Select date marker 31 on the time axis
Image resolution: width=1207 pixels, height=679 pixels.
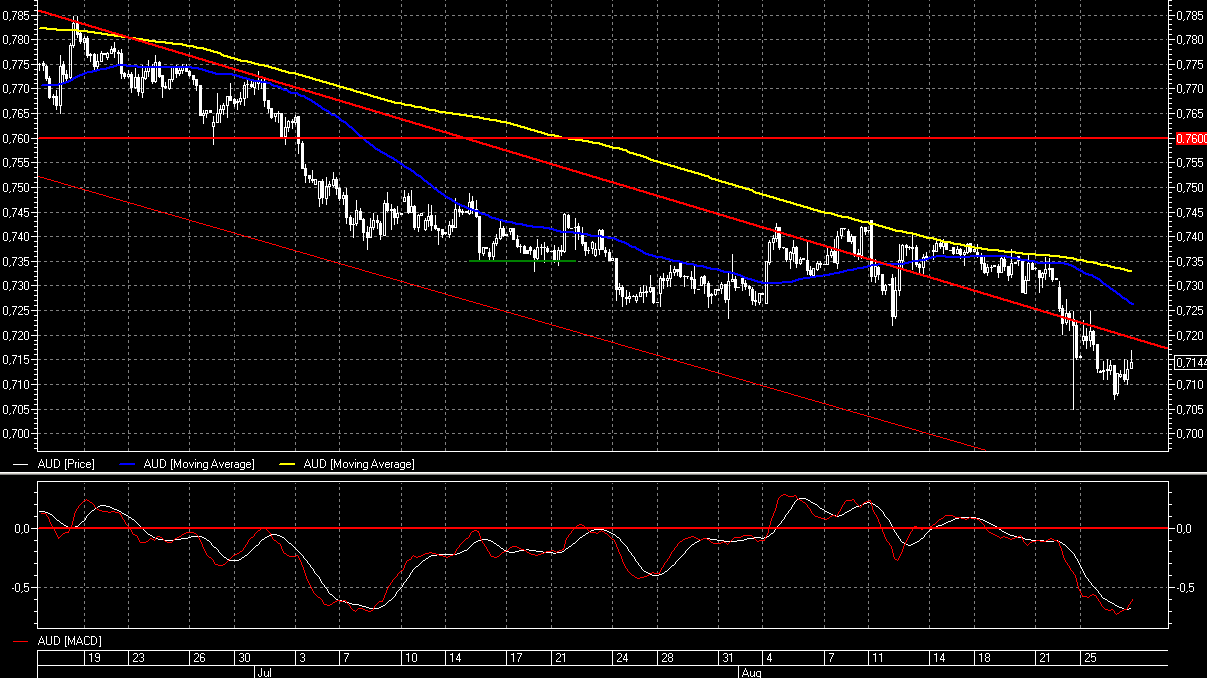click(730, 658)
